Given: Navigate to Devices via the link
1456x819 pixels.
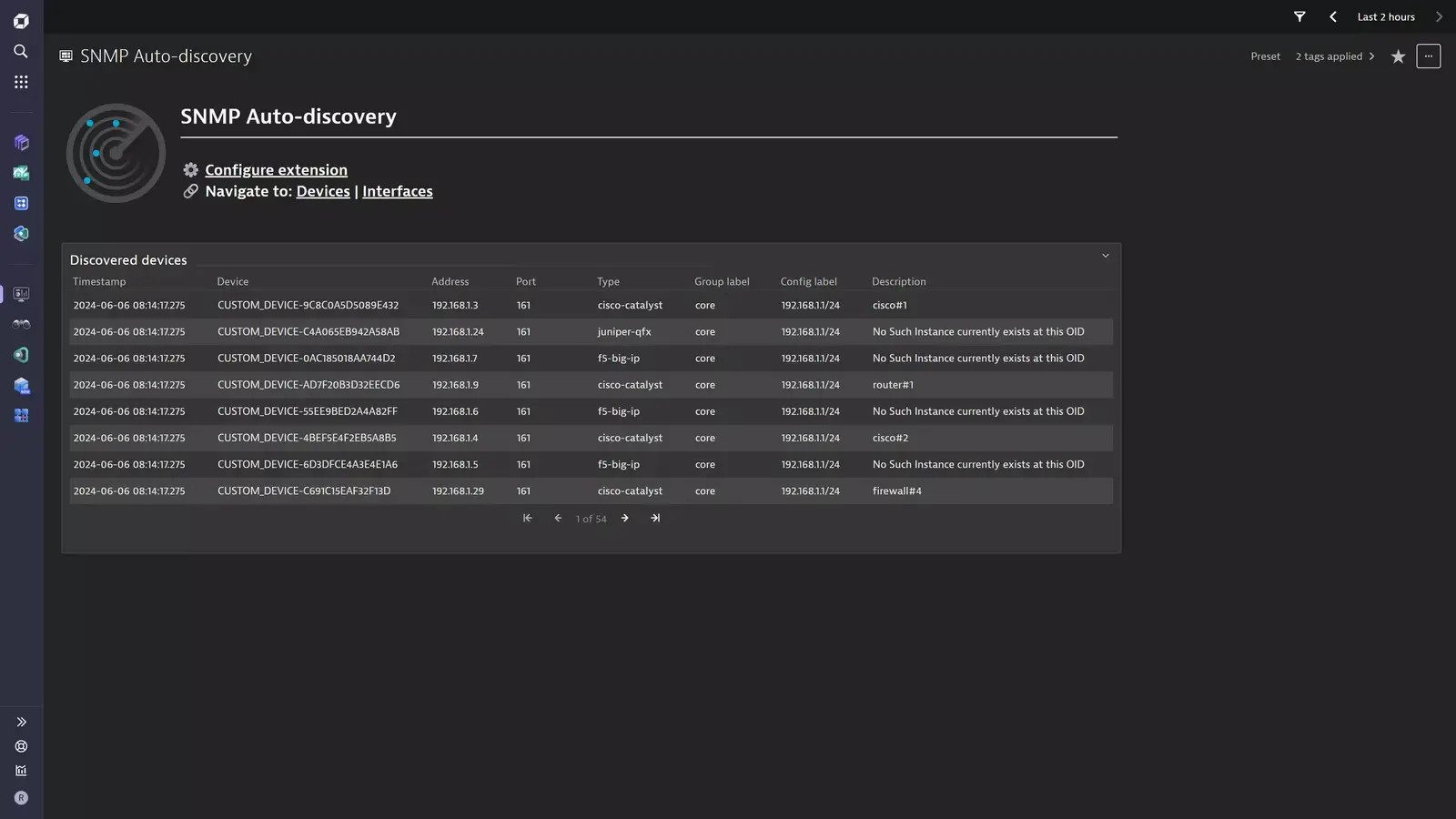Looking at the screenshot, I should pos(323,191).
